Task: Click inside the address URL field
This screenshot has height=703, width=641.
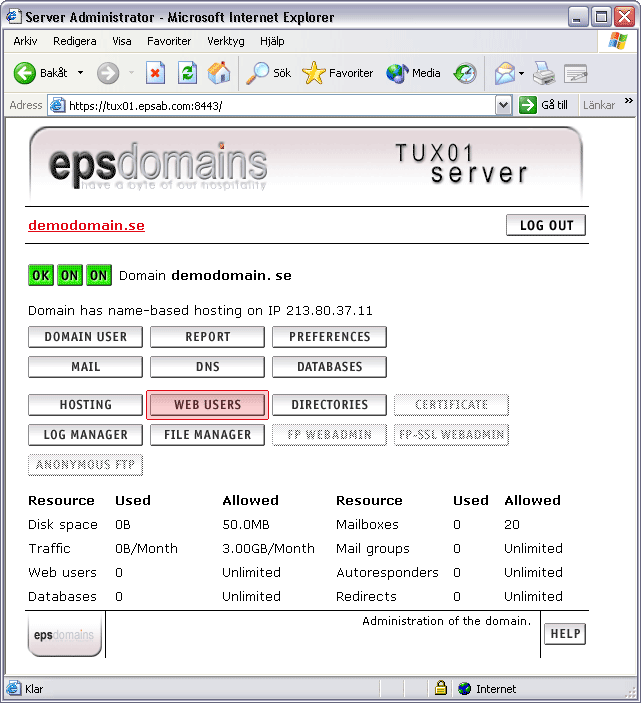Action: 280,105
